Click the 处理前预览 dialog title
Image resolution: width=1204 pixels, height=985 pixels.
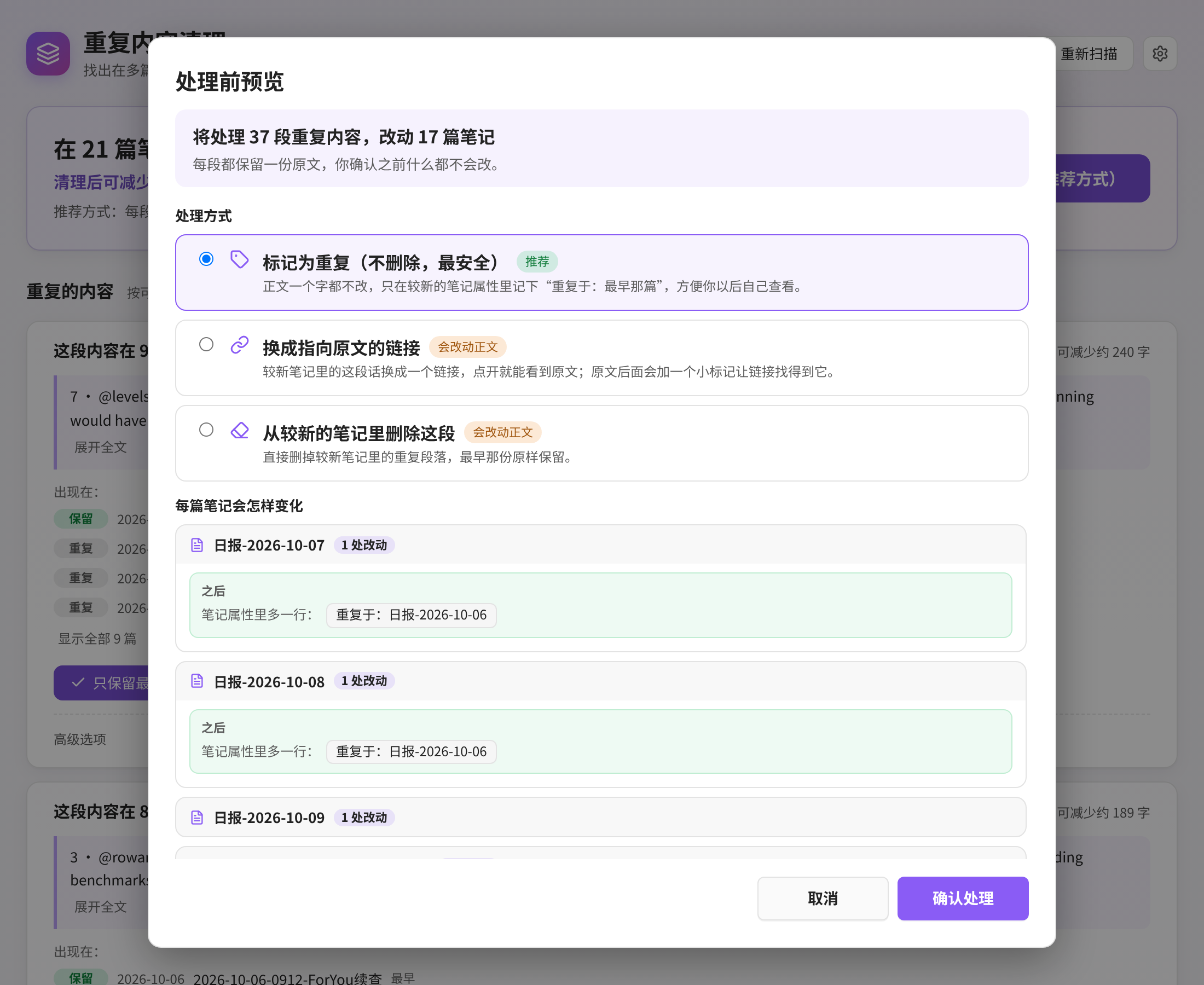tap(230, 82)
